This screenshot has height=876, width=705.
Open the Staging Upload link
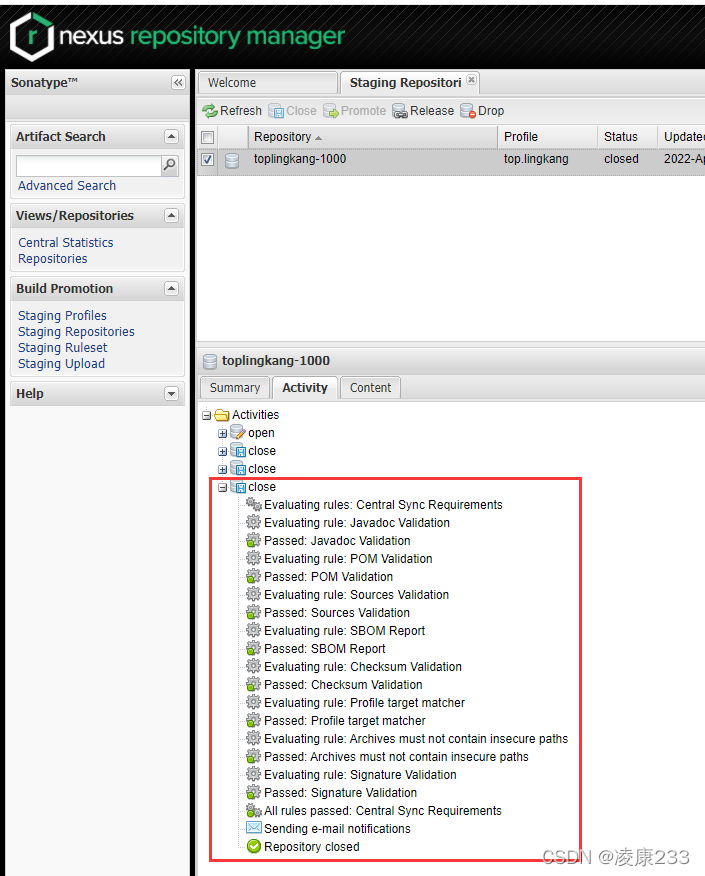61,364
